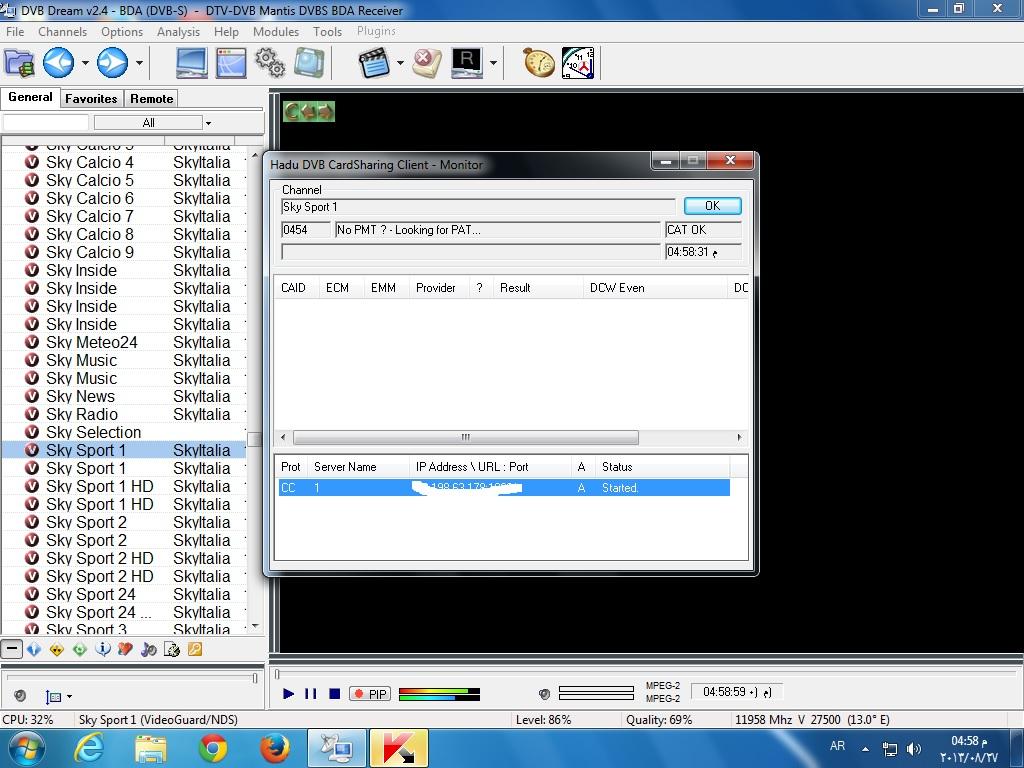The height and width of the screenshot is (768, 1024).
Task: Click the DCW Even column header
Action: click(x=655, y=287)
